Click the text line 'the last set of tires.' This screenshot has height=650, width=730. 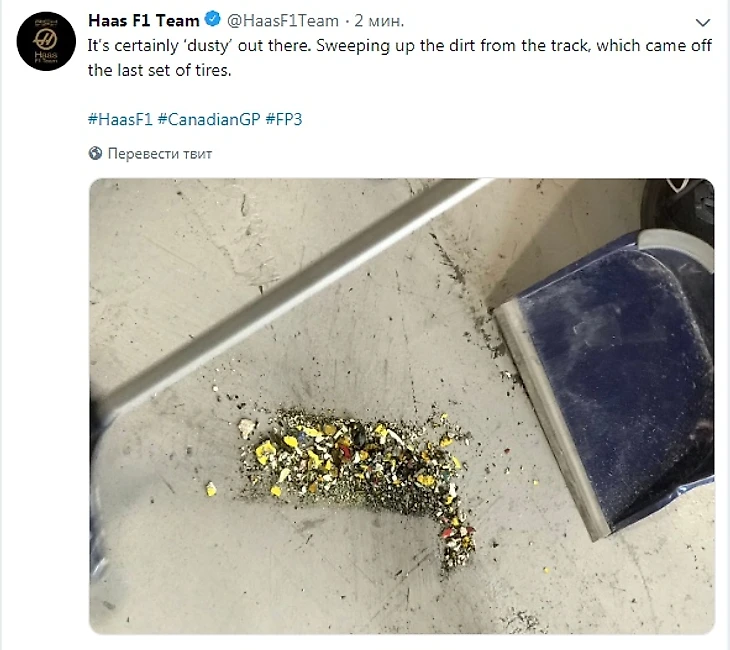[159, 70]
